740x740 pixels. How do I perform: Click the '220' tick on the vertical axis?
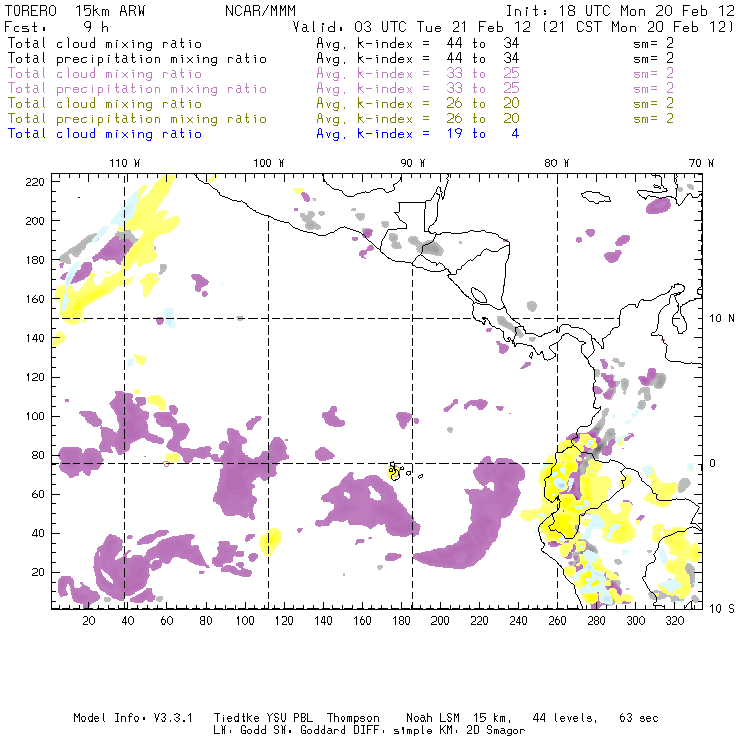click(35, 182)
